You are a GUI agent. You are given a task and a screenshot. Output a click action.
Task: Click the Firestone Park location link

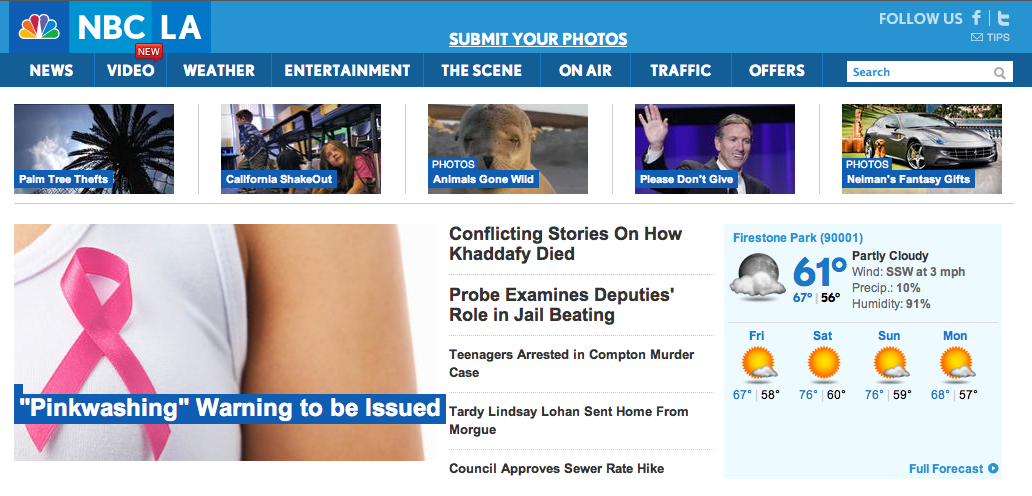(x=798, y=238)
